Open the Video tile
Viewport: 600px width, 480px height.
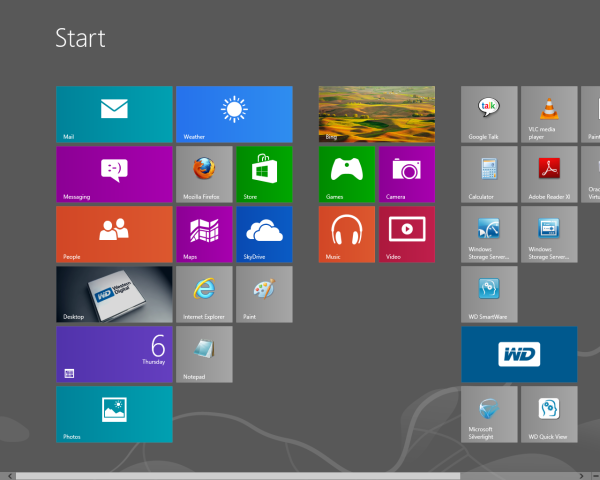tap(407, 234)
